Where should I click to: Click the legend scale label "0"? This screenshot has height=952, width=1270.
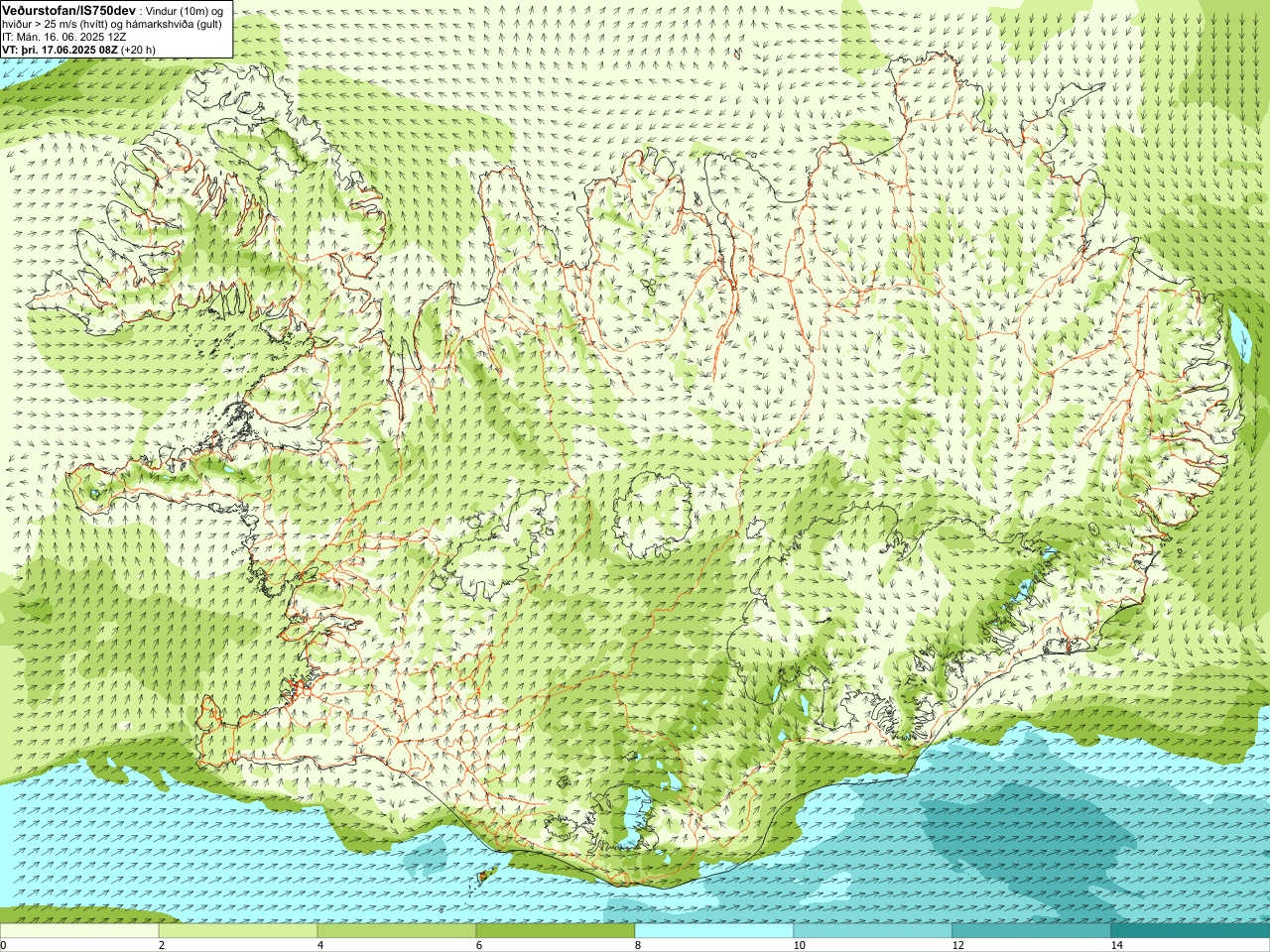click(x=3, y=945)
